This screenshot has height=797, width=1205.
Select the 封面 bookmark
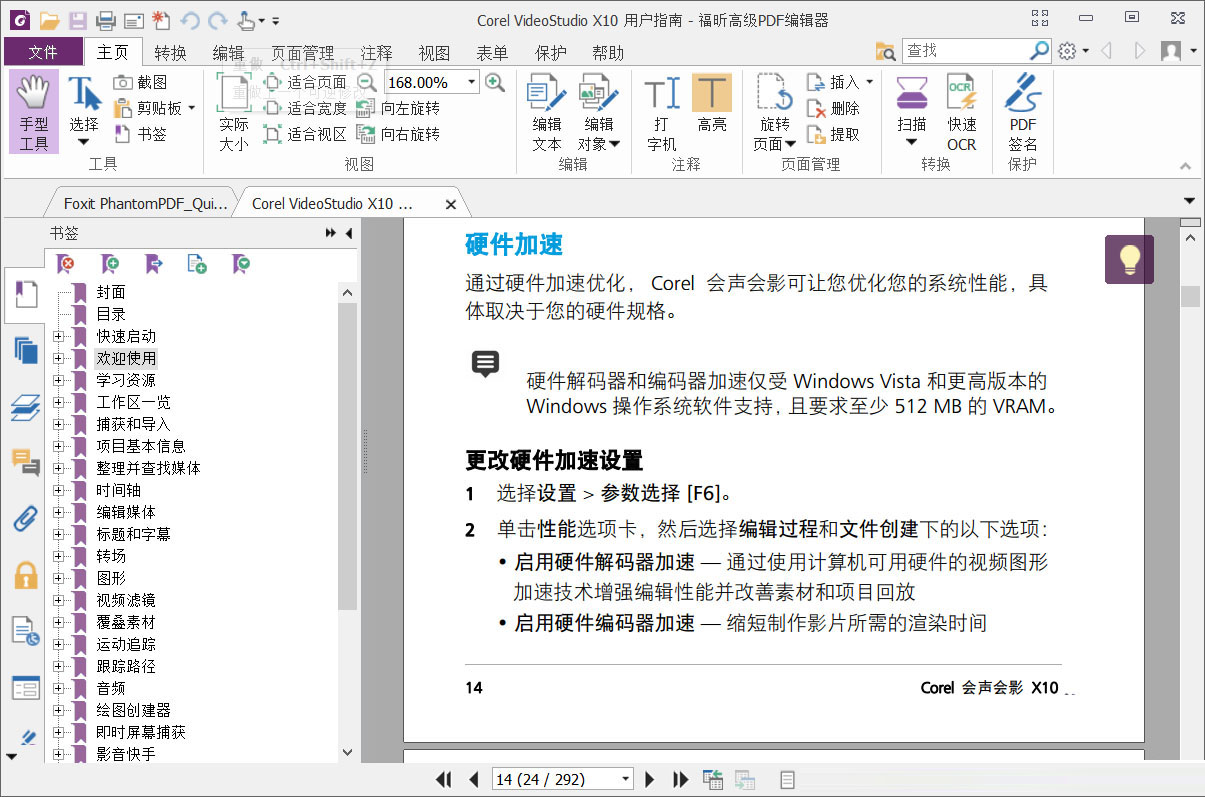click(111, 292)
